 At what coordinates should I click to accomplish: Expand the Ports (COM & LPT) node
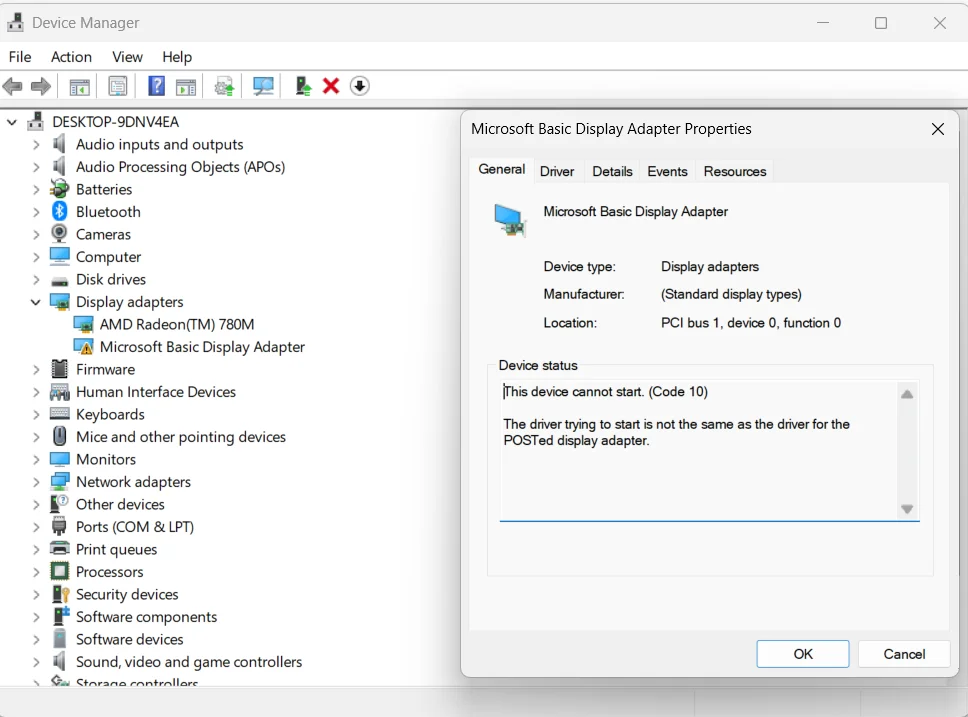pyautogui.click(x=36, y=527)
